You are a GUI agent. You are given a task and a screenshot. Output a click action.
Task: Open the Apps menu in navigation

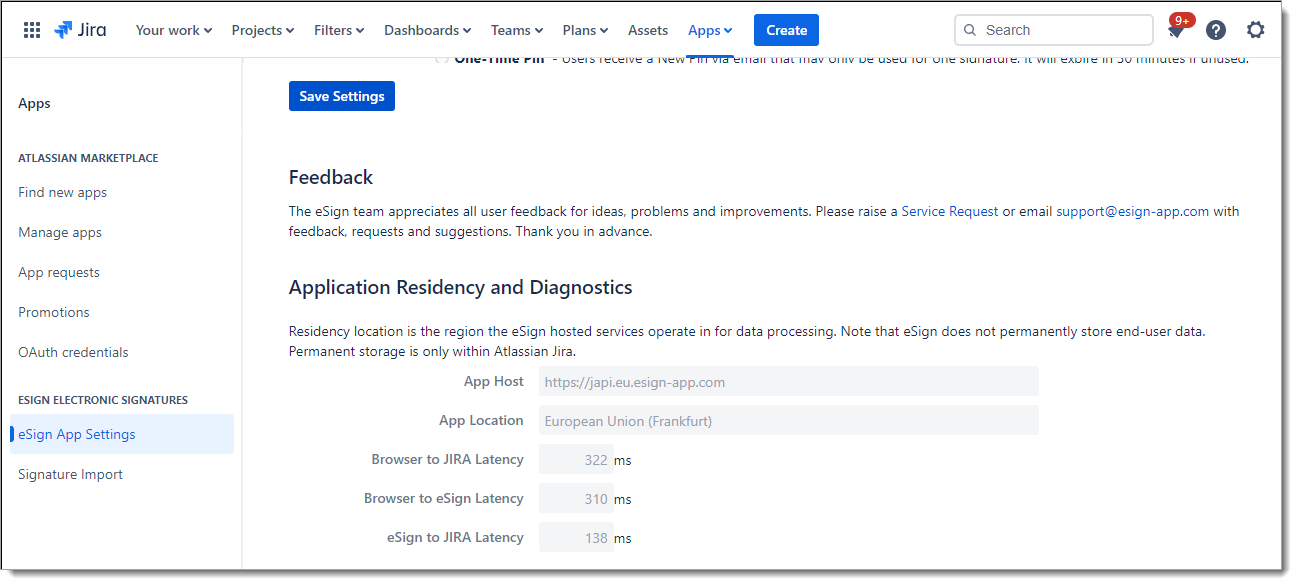point(710,30)
